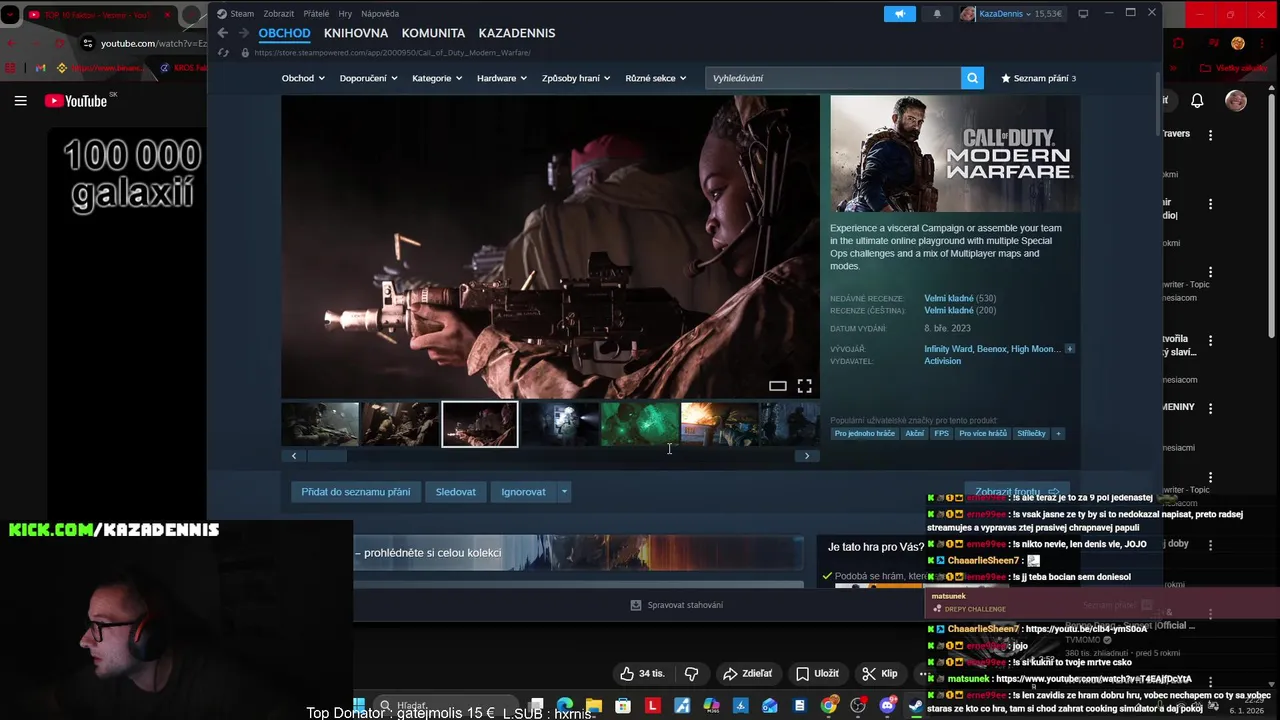Open Steam from the taskbar

click(x=916, y=706)
